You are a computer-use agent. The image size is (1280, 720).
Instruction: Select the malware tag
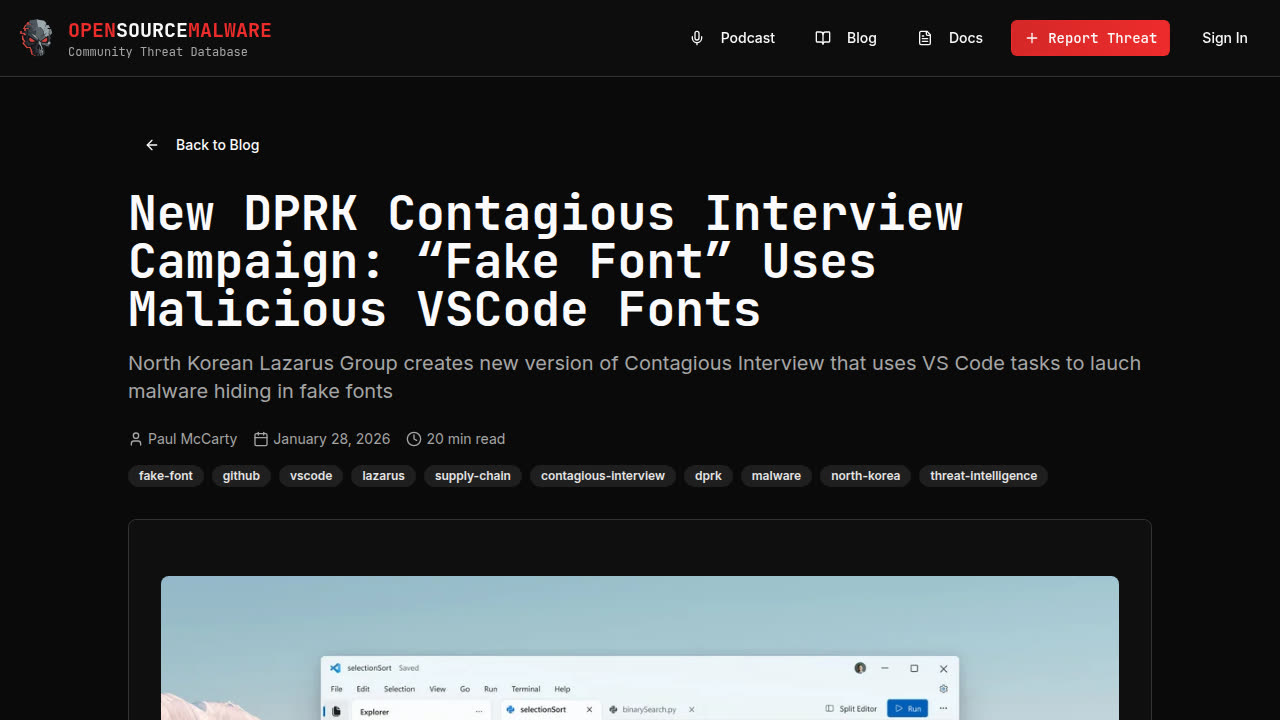click(x=777, y=476)
